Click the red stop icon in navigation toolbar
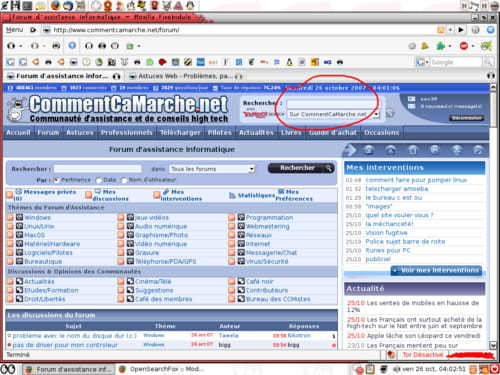 [464, 46]
